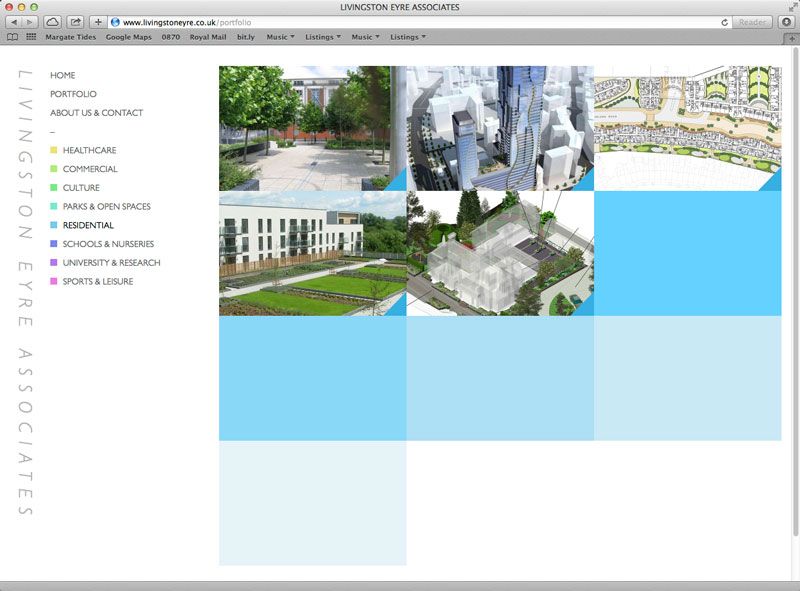Open the second Music bookmarks folder
The height and width of the screenshot is (591, 800).
click(365, 37)
